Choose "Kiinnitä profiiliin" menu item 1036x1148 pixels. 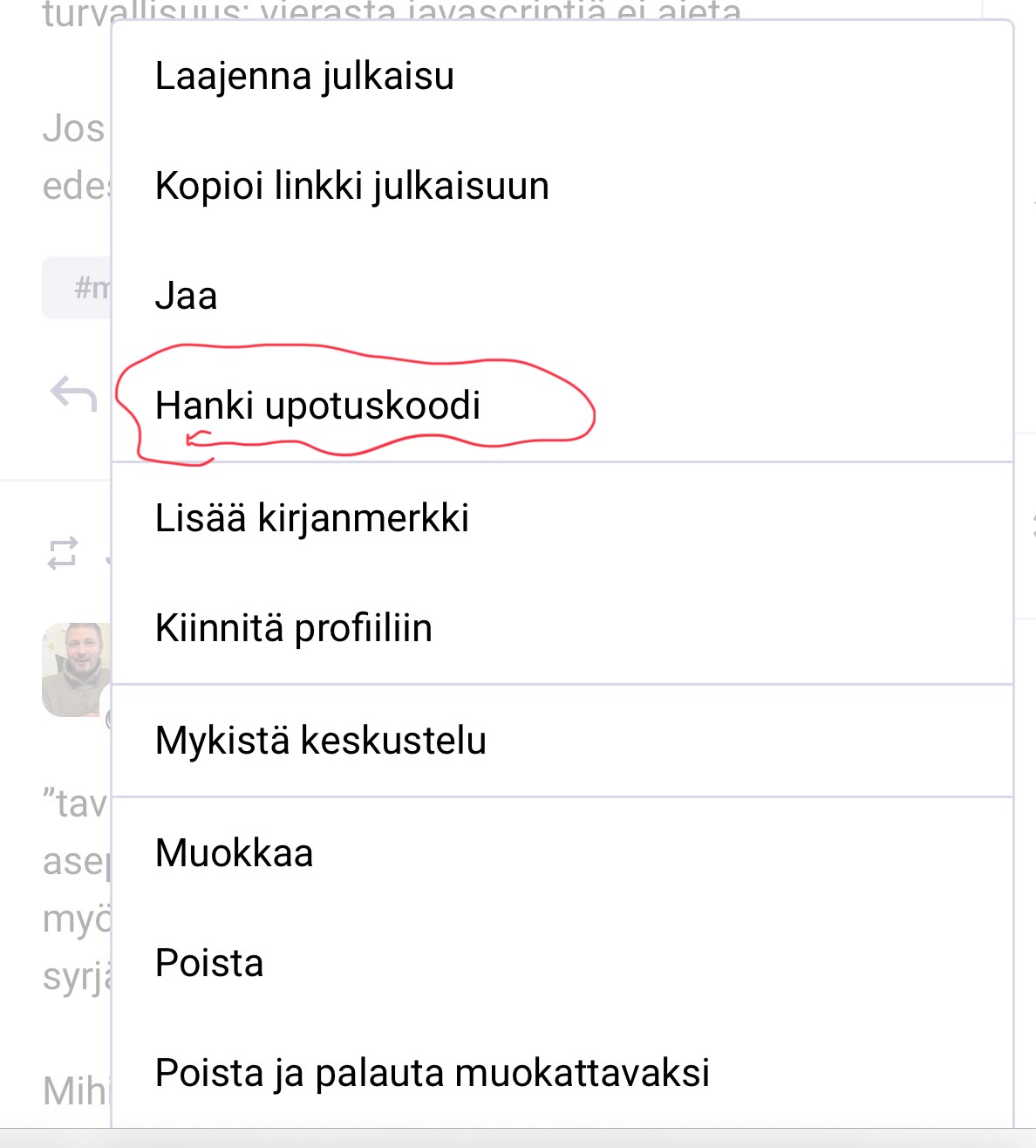[x=293, y=628]
